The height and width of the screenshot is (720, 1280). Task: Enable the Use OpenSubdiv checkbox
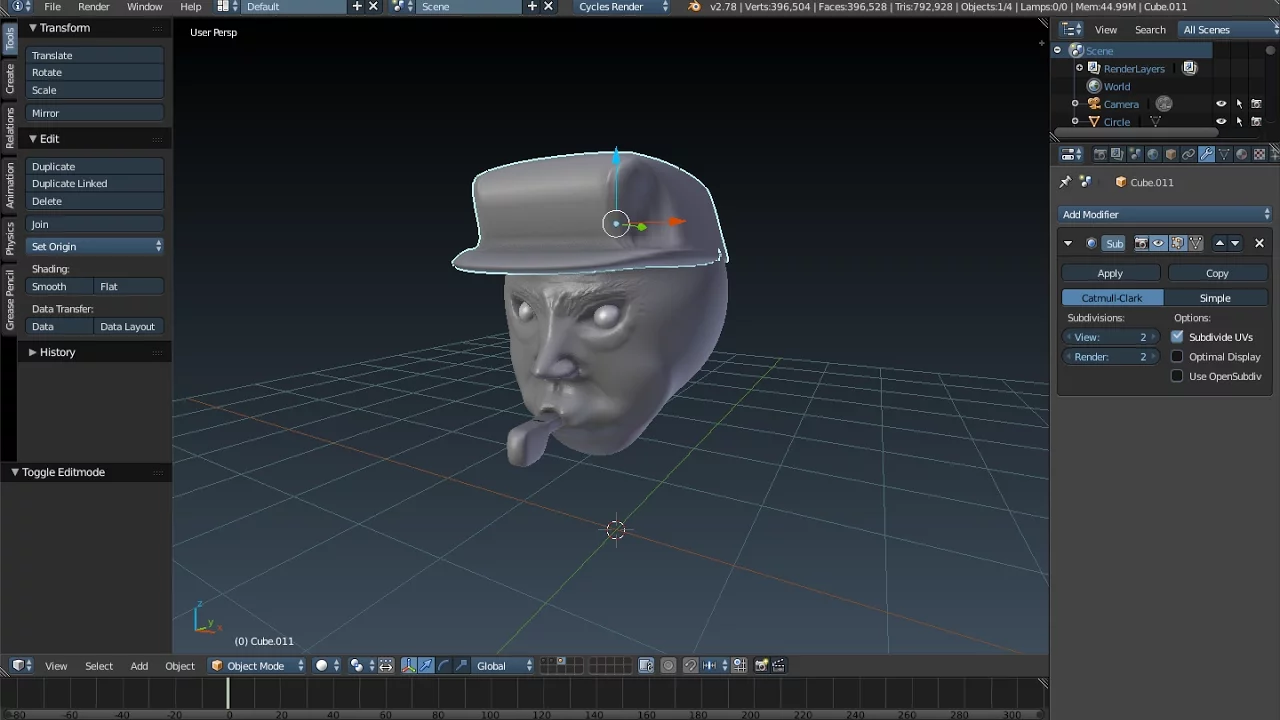point(1177,376)
